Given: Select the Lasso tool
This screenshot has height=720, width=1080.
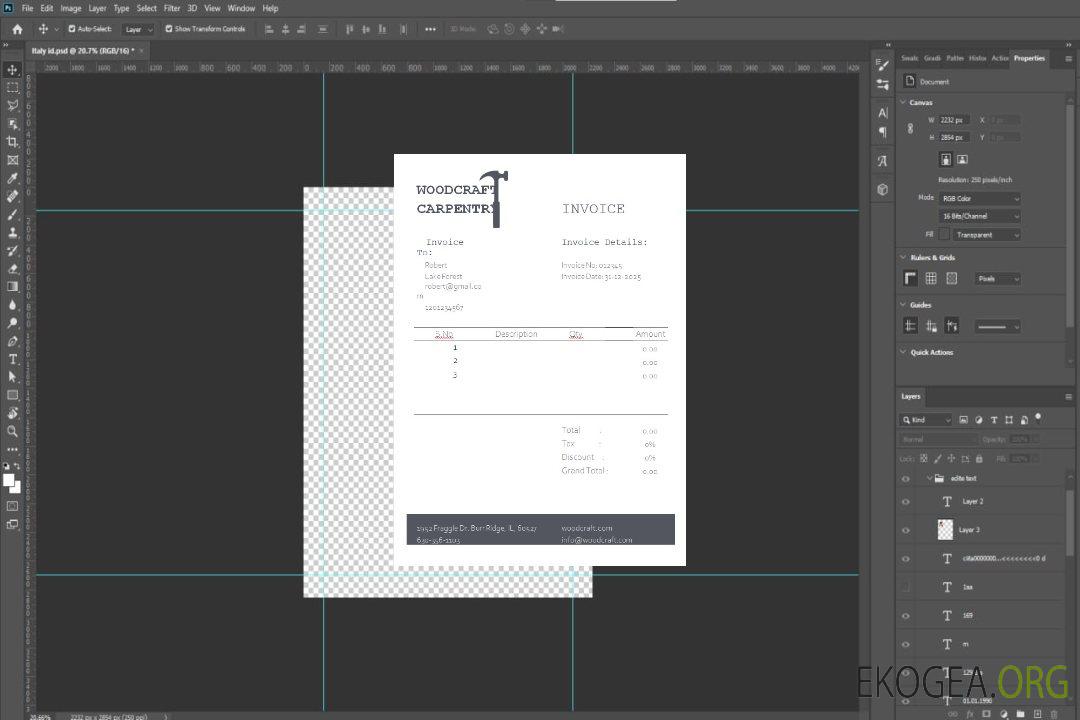Looking at the screenshot, I should 12,106.
